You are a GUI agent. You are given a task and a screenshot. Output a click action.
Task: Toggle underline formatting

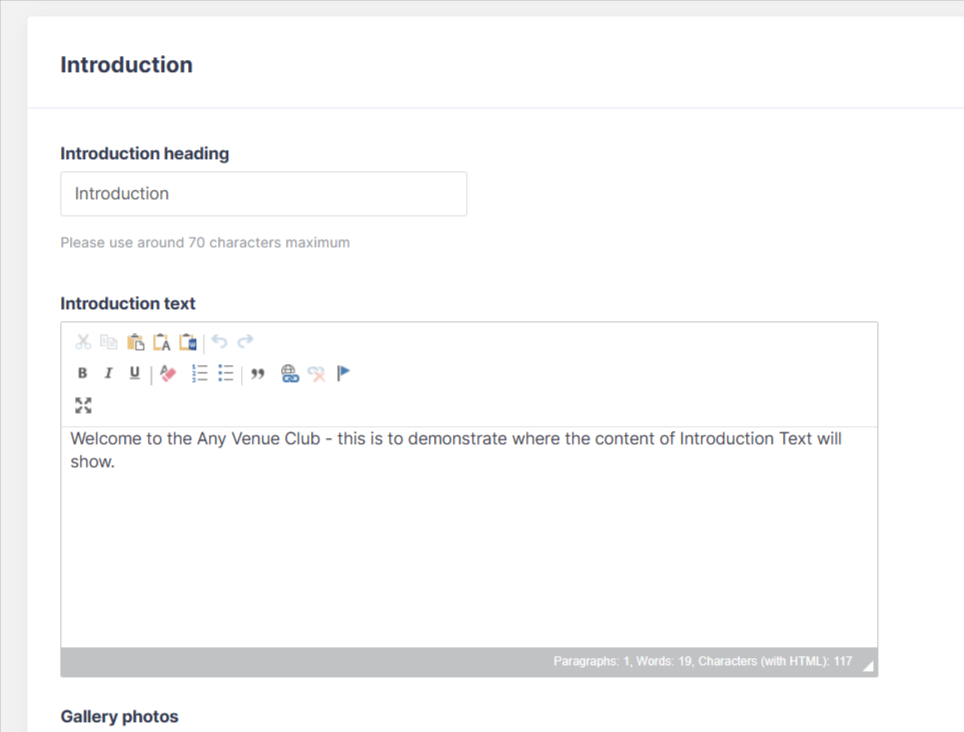(x=135, y=374)
